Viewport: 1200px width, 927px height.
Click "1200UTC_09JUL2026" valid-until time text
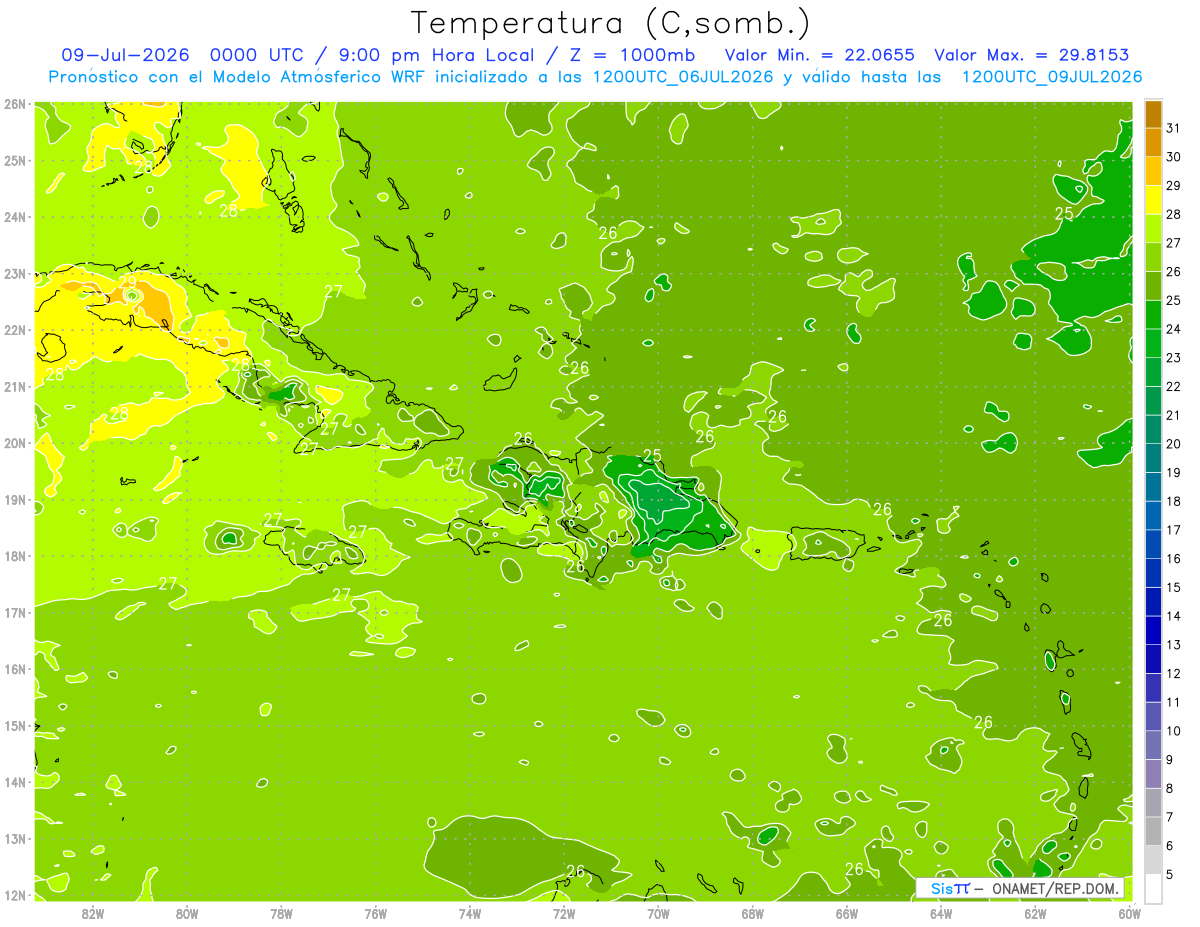(1051, 77)
